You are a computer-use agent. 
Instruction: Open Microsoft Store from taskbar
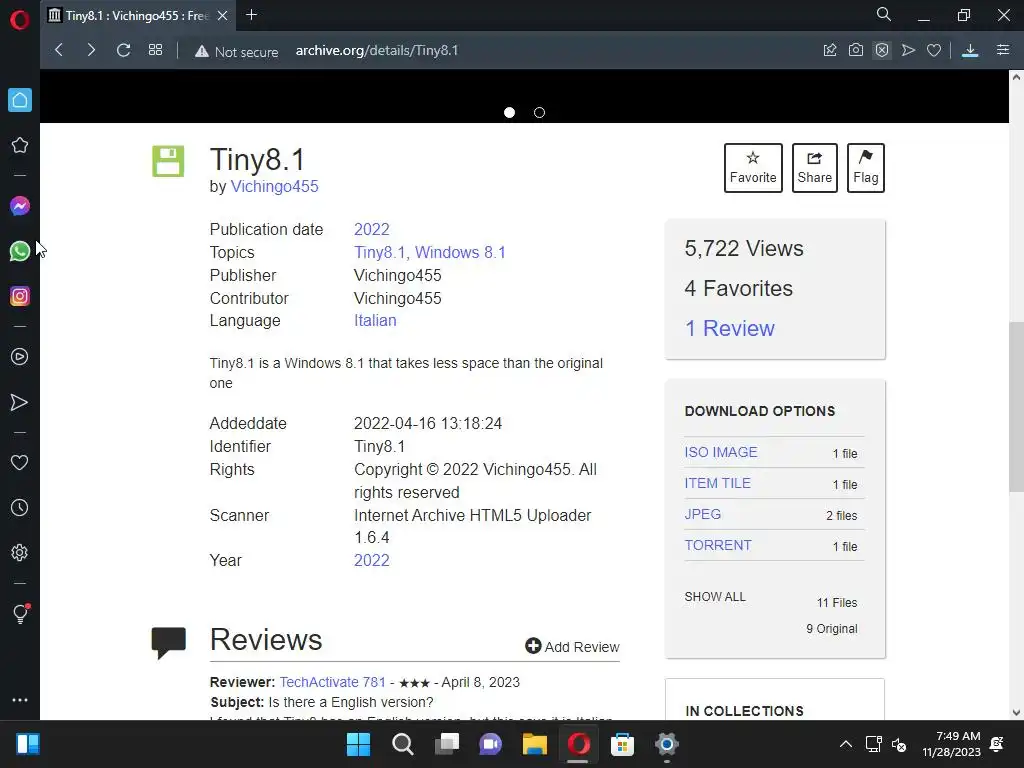coord(622,744)
